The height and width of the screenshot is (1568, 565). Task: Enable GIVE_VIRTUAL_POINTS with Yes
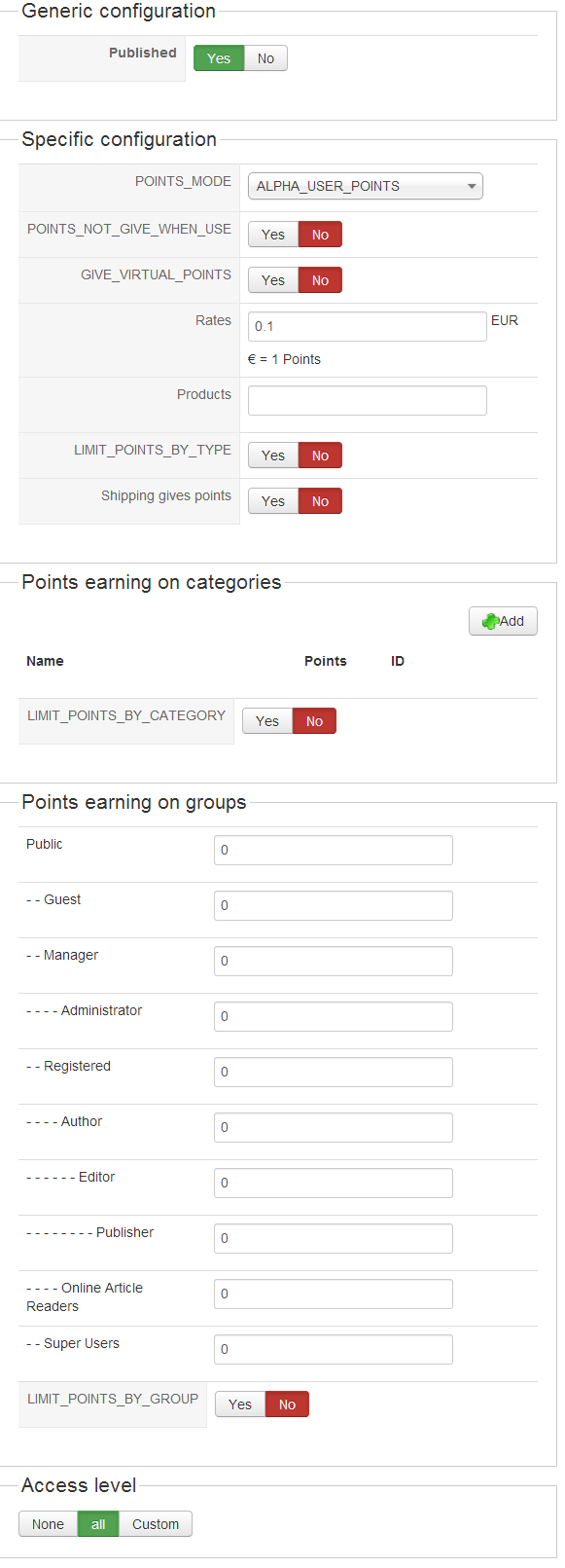click(x=273, y=280)
